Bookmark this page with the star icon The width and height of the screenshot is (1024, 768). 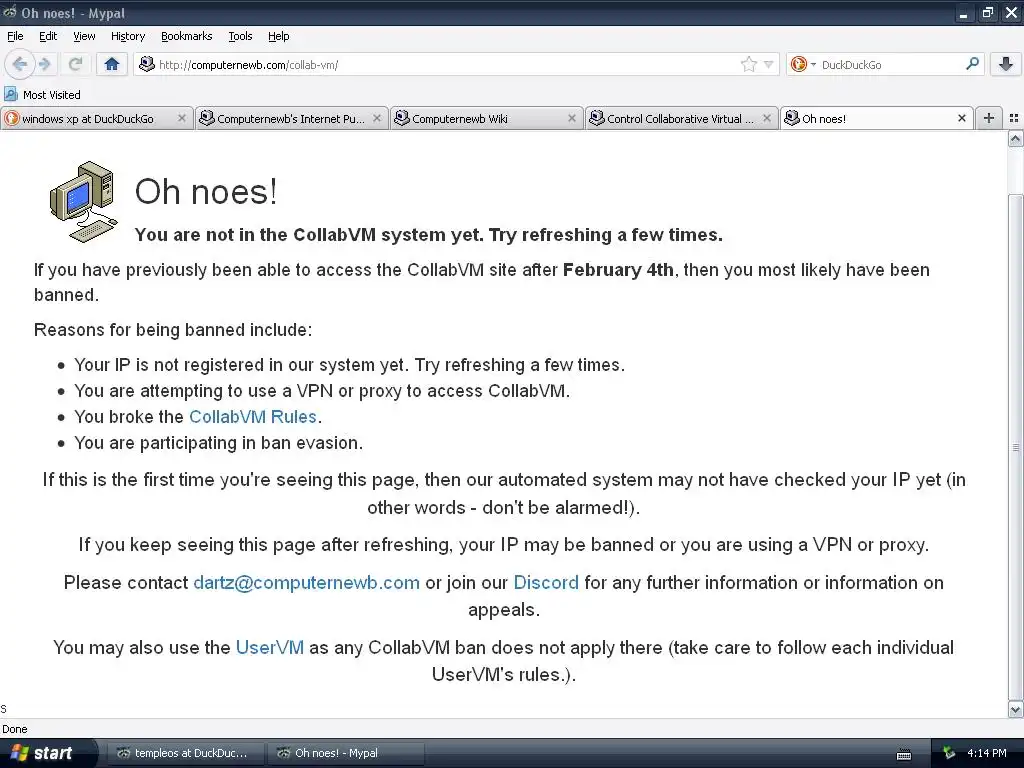click(x=748, y=64)
